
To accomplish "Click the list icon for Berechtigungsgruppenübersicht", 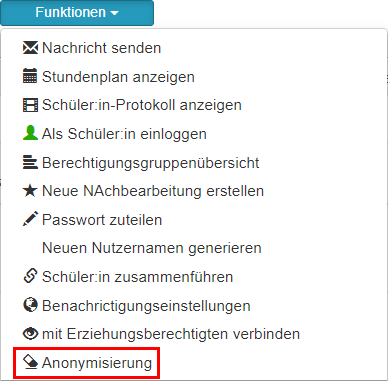I will pyautogui.click(x=30, y=162).
